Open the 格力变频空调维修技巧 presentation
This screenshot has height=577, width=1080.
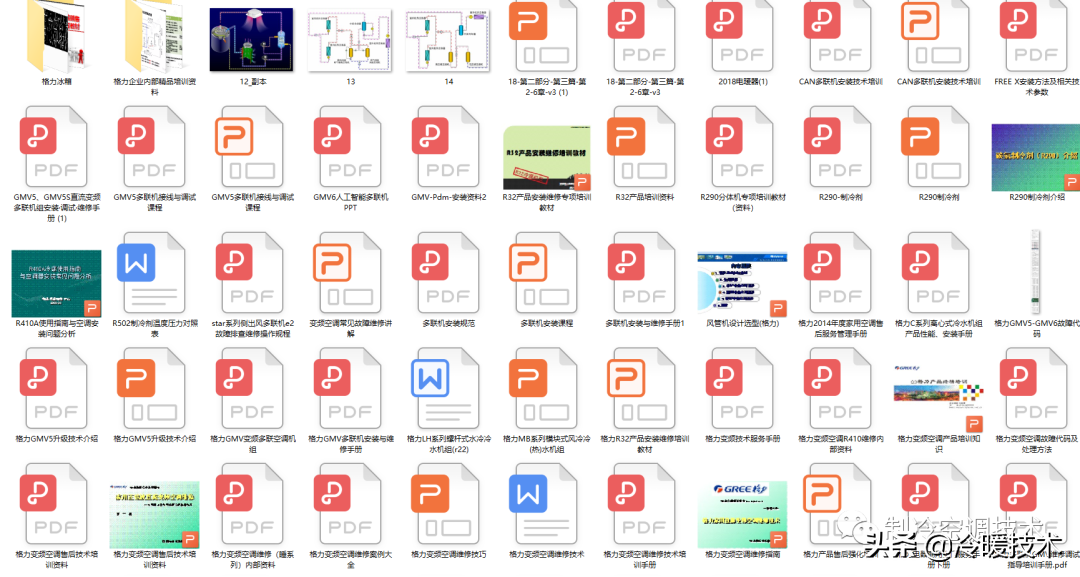point(448,504)
